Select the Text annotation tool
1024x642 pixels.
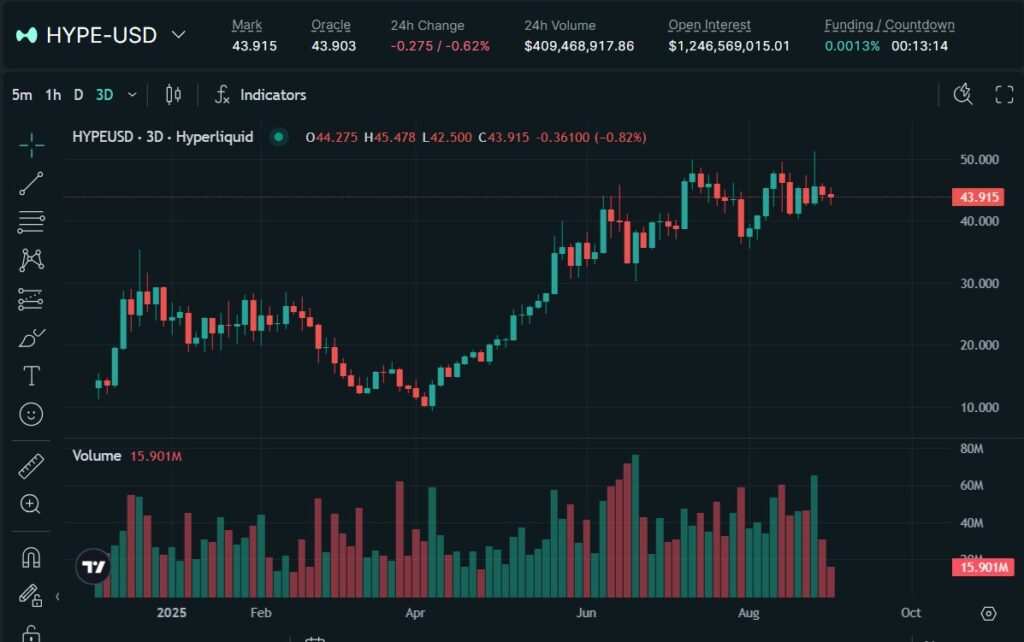pos(31,376)
